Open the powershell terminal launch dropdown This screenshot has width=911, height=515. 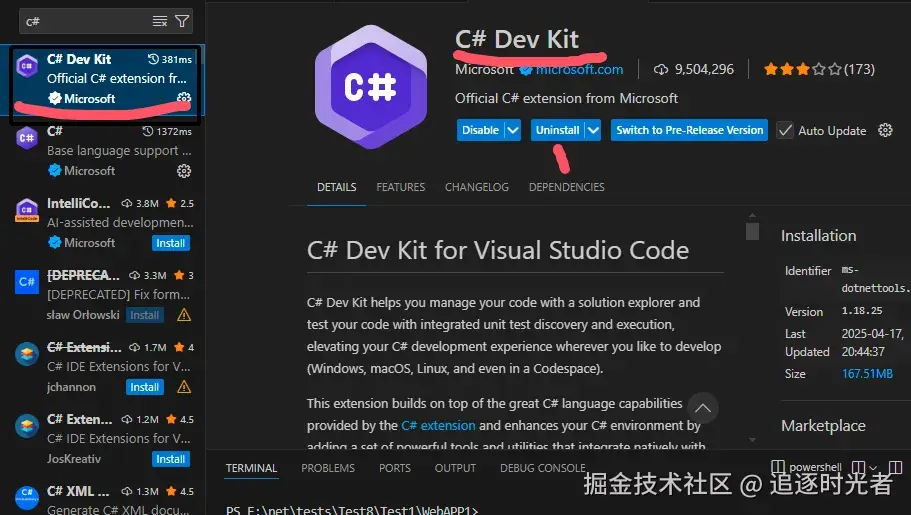(x=873, y=467)
